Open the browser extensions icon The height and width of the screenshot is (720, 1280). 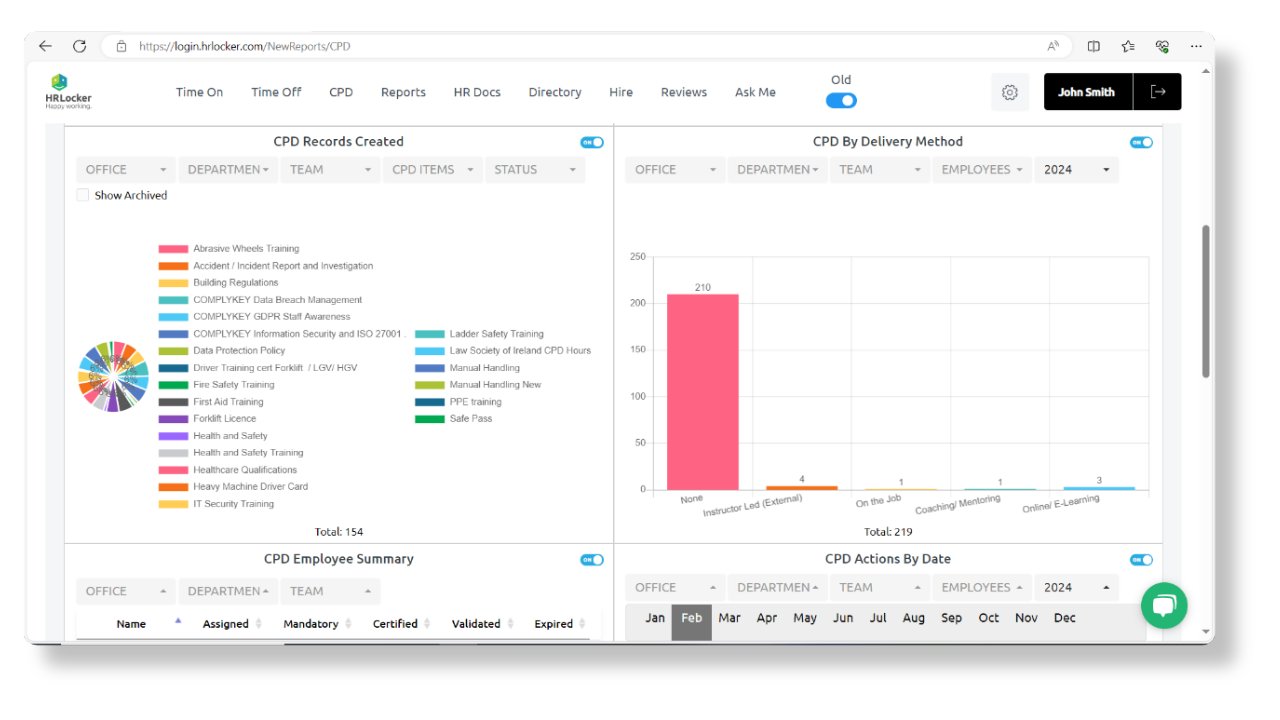[1162, 45]
